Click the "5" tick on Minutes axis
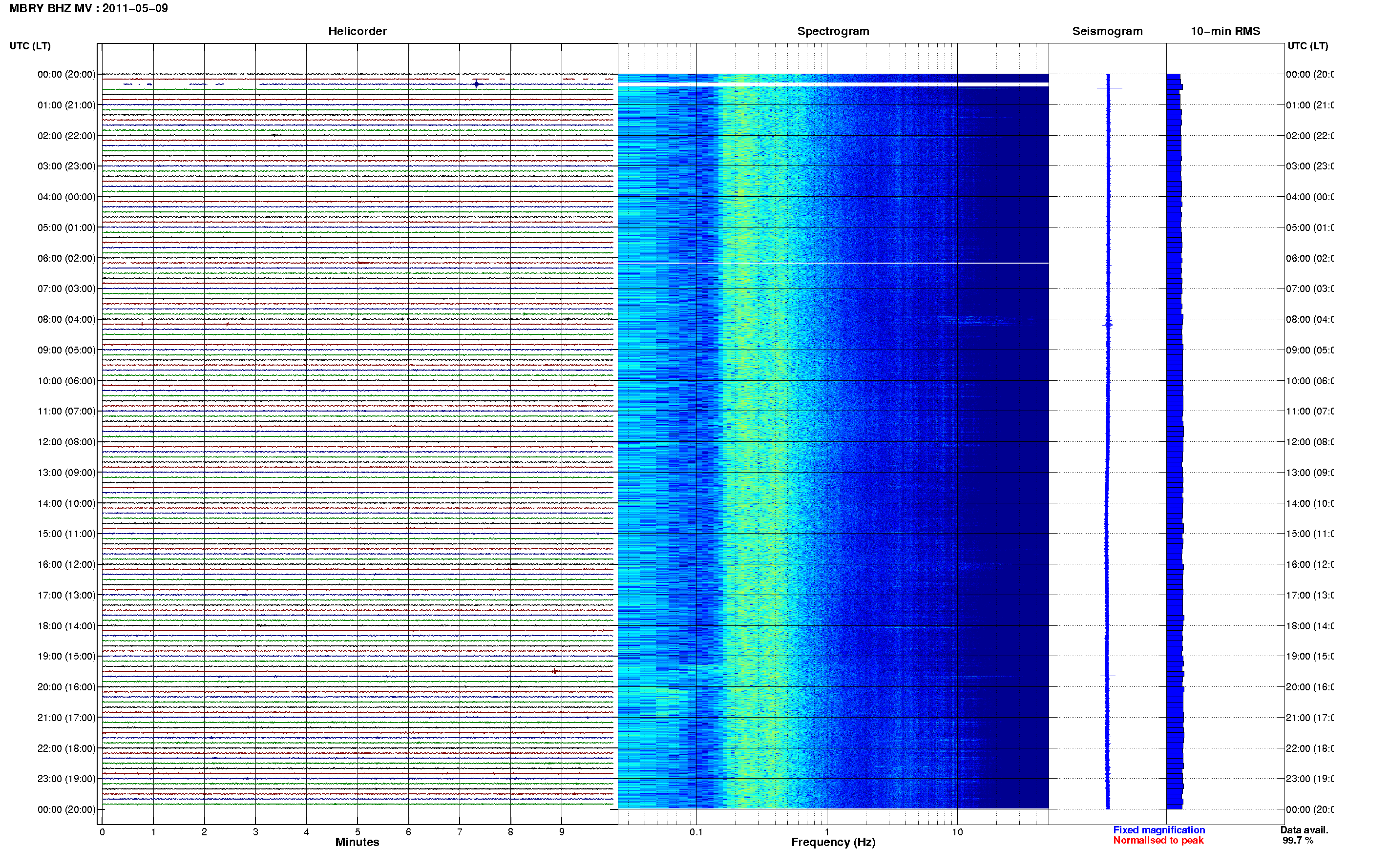 click(358, 832)
